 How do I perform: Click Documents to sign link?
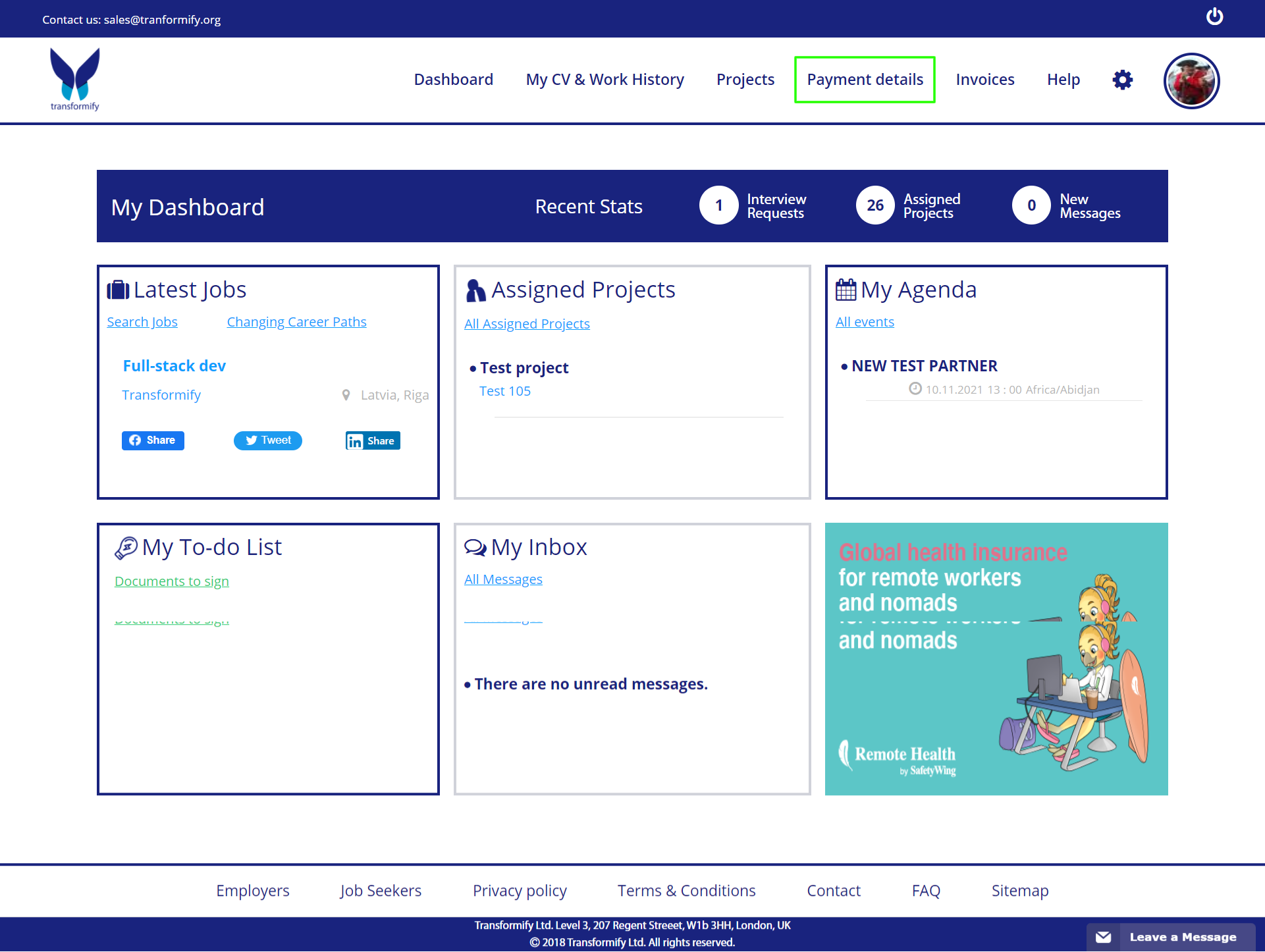171,580
